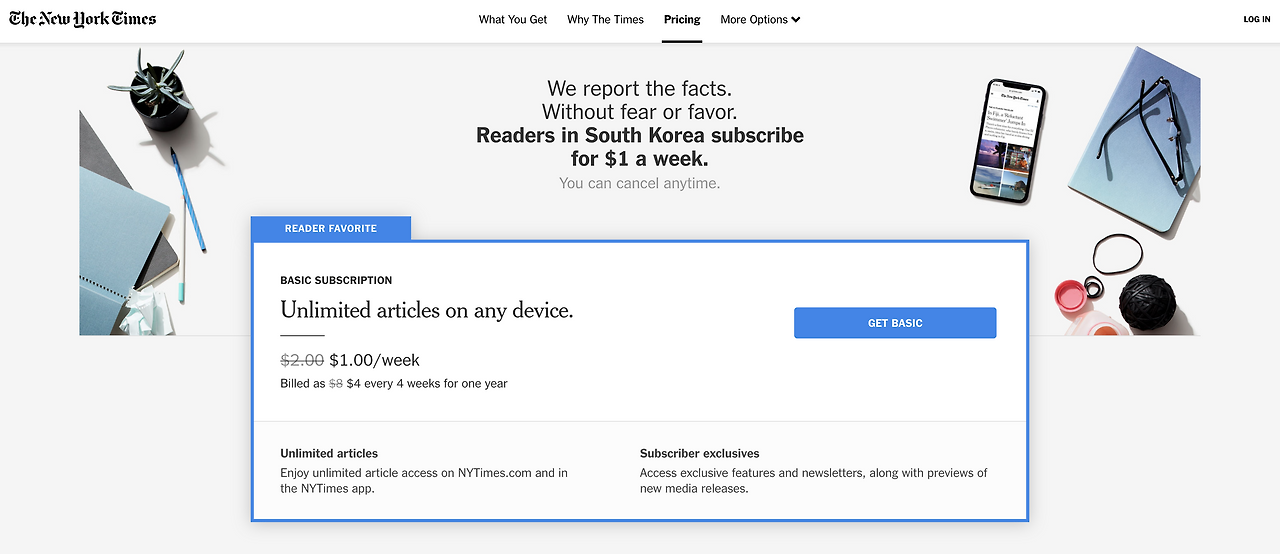Click 'Without fear or favor.' text
This screenshot has width=1280, height=554.
(640, 112)
